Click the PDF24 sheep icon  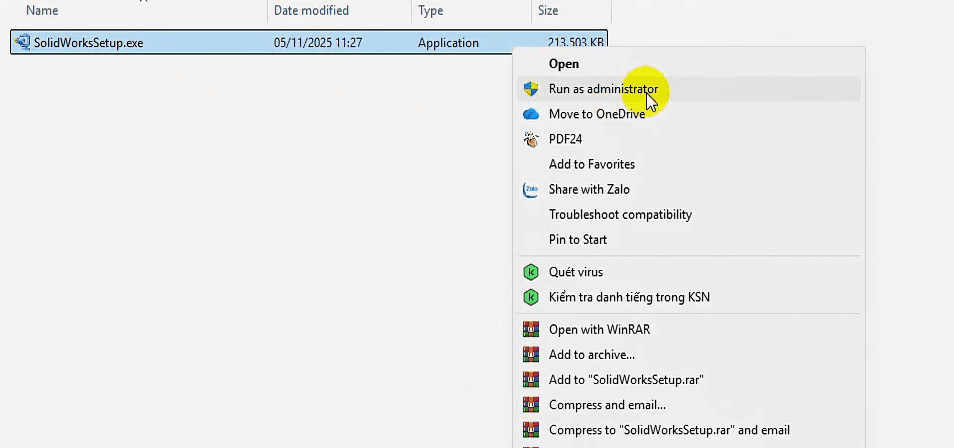click(x=531, y=139)
